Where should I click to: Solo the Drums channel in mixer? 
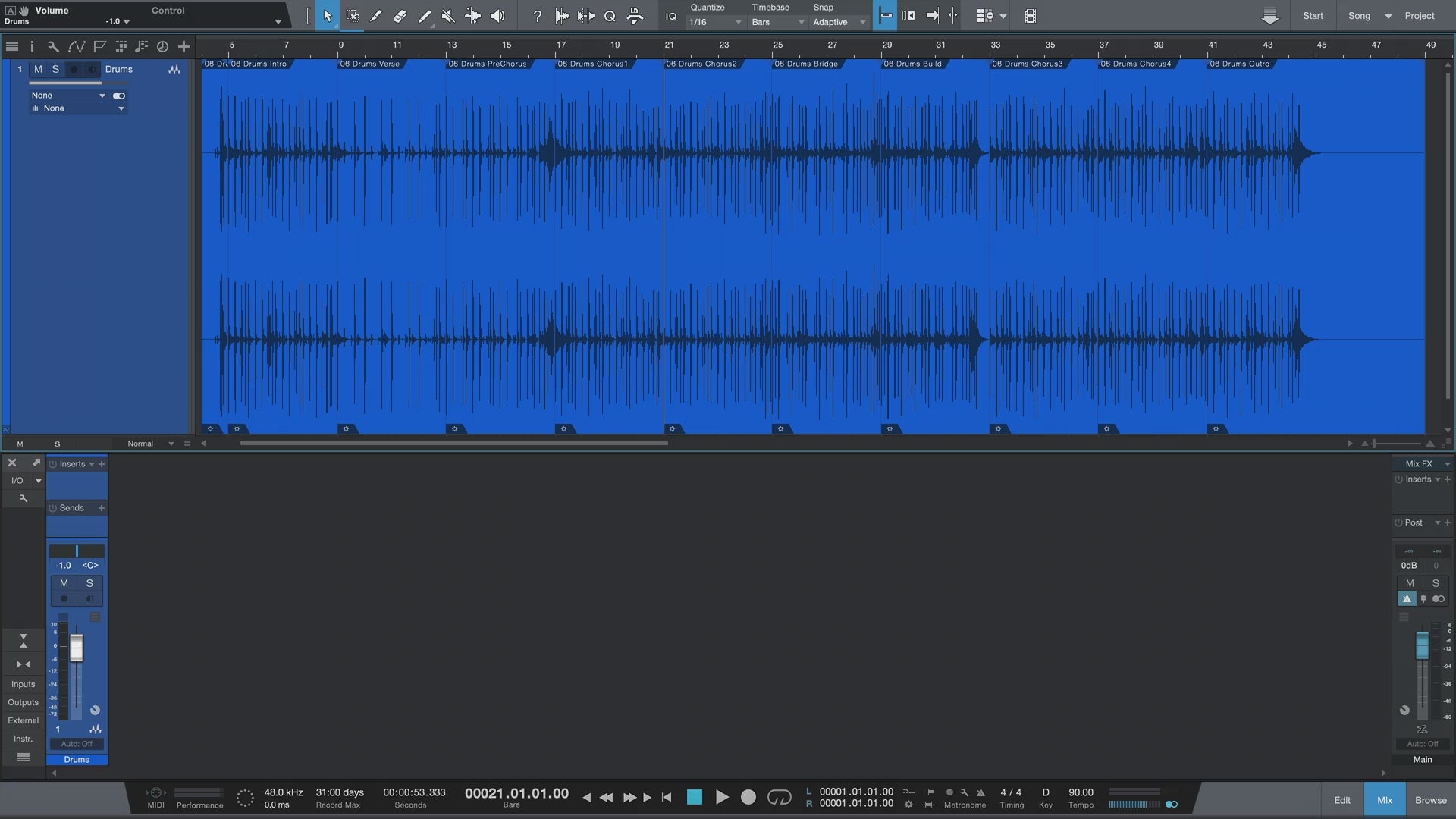click(89, 583)
